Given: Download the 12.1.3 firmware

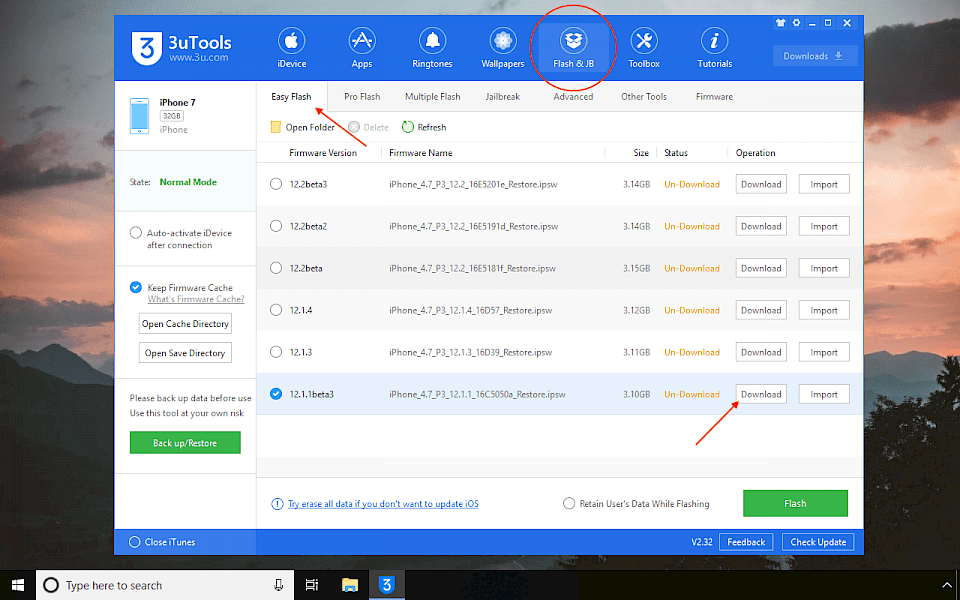Looking at the screenshot, I should coord(761,352).
